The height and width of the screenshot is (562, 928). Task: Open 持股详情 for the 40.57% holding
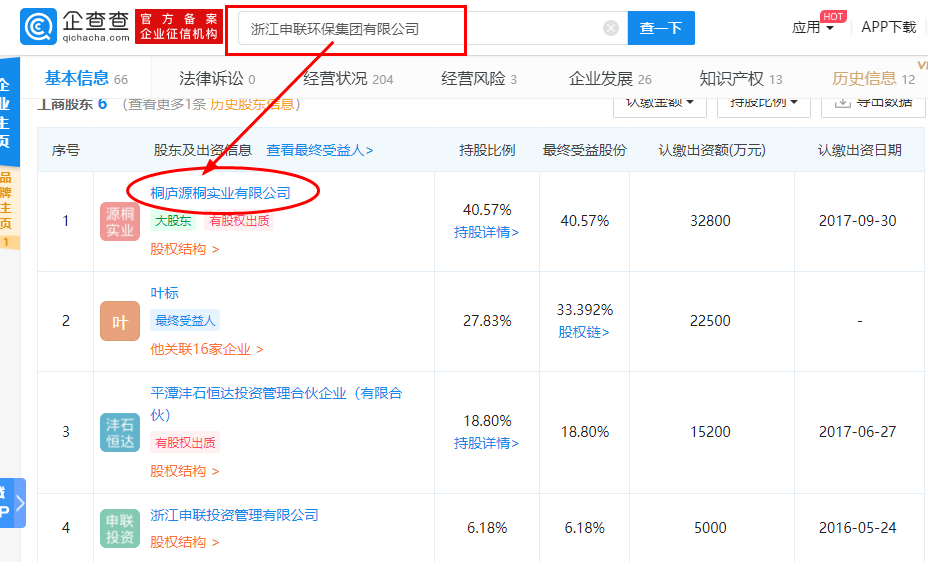pyautogui.click(x=486, y=232)
